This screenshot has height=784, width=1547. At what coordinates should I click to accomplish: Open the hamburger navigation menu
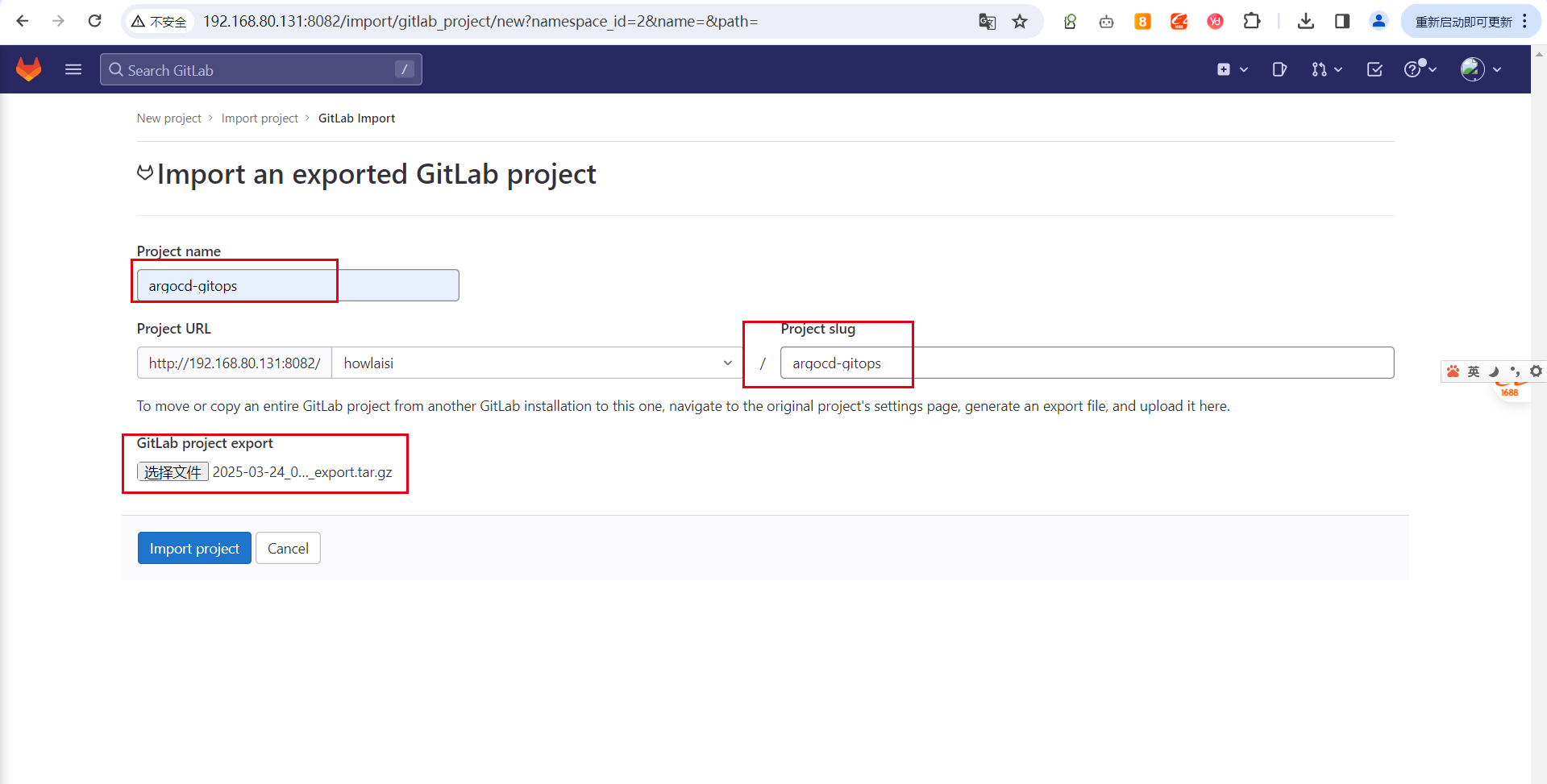click(73, 69)
